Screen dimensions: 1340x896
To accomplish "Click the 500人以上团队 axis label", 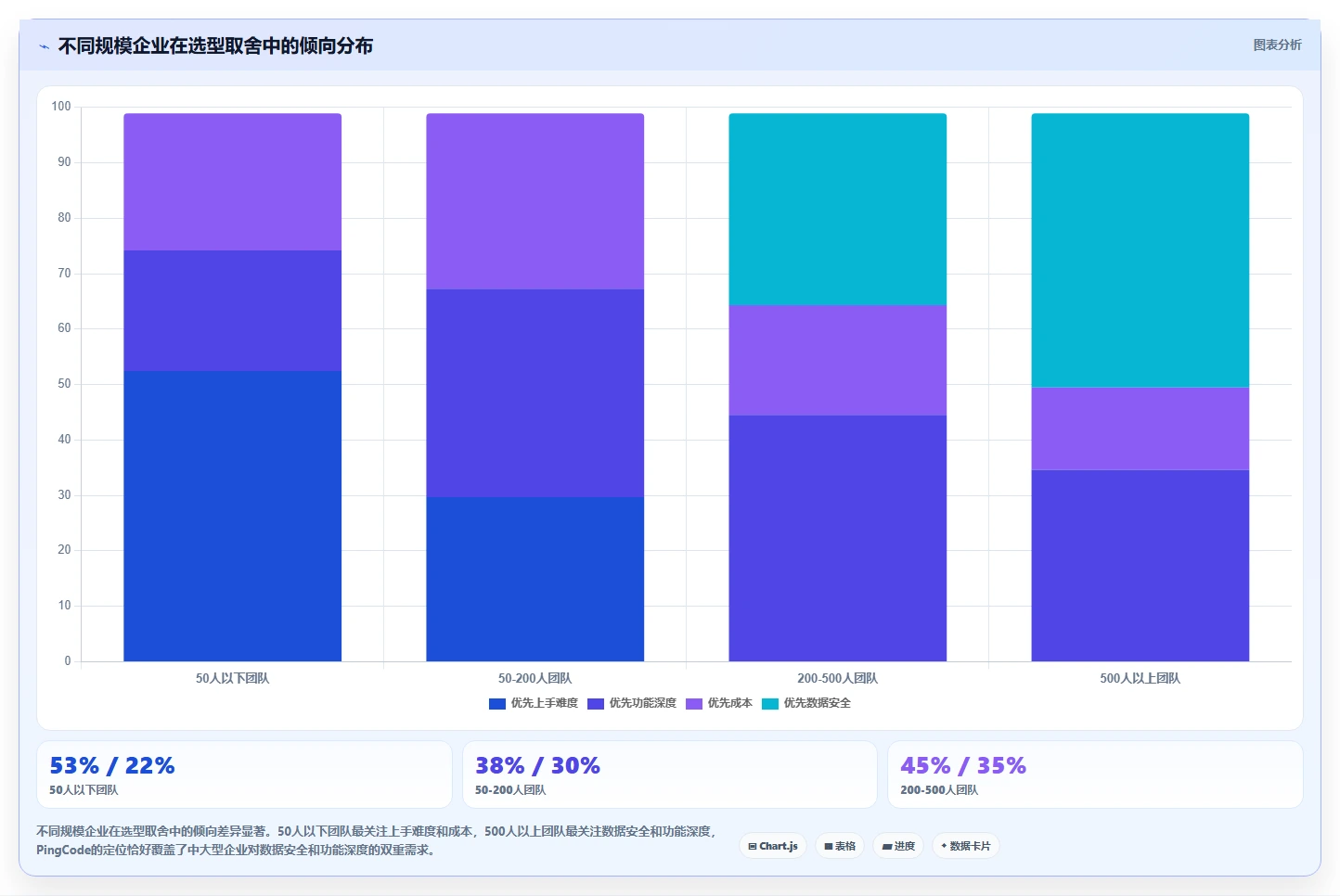I will 1140,678.
